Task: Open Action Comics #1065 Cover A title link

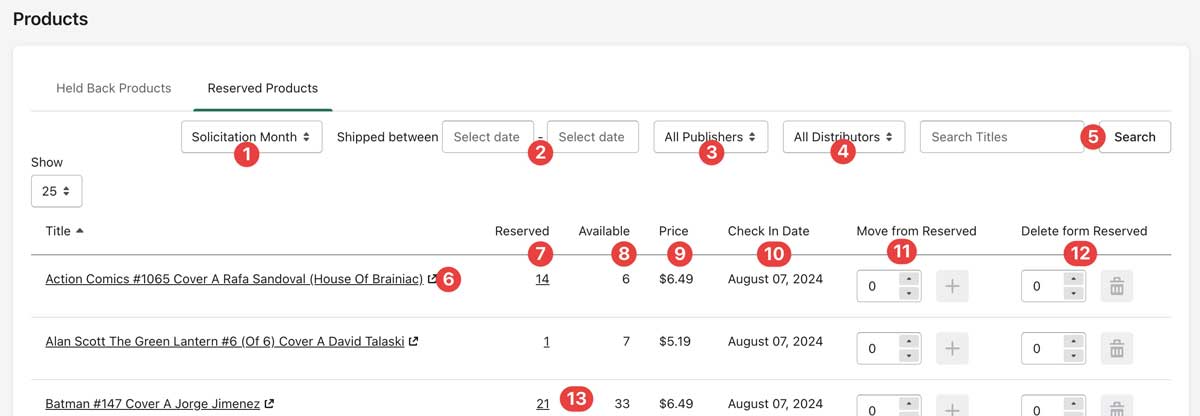Action: click(x=234, y=280)
